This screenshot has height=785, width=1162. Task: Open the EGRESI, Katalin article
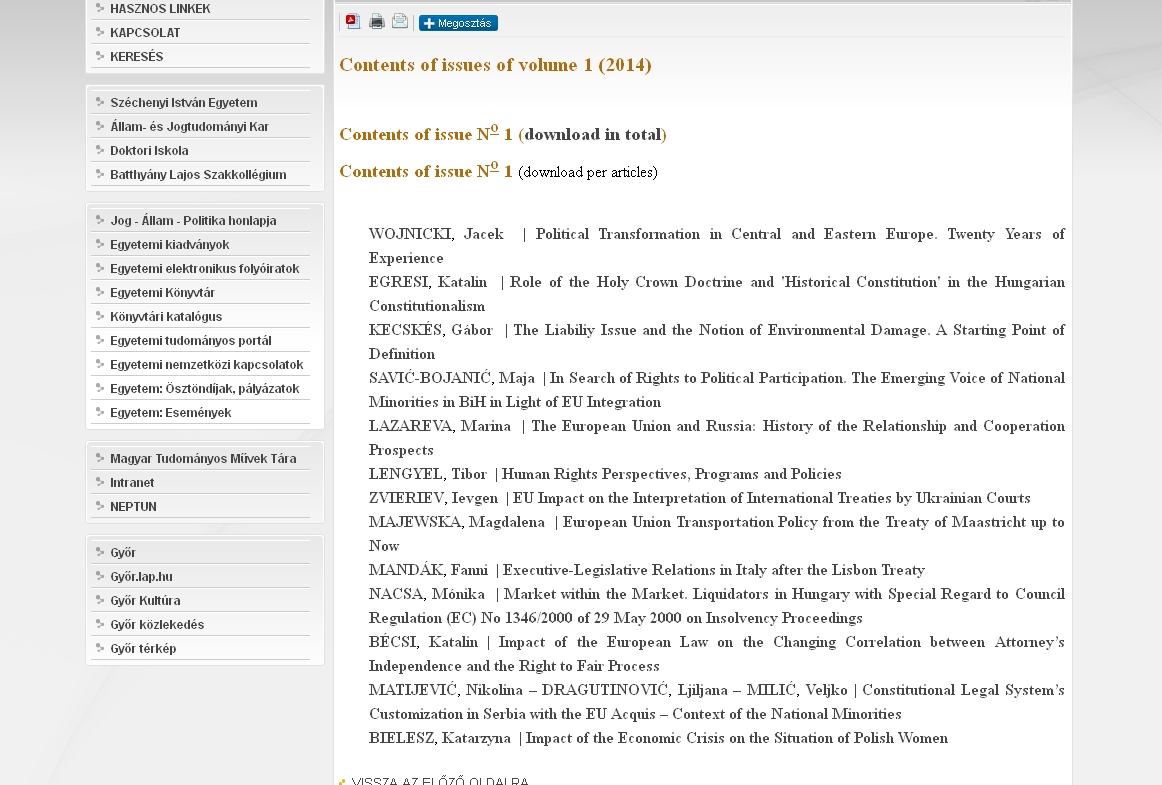point(717,294)
